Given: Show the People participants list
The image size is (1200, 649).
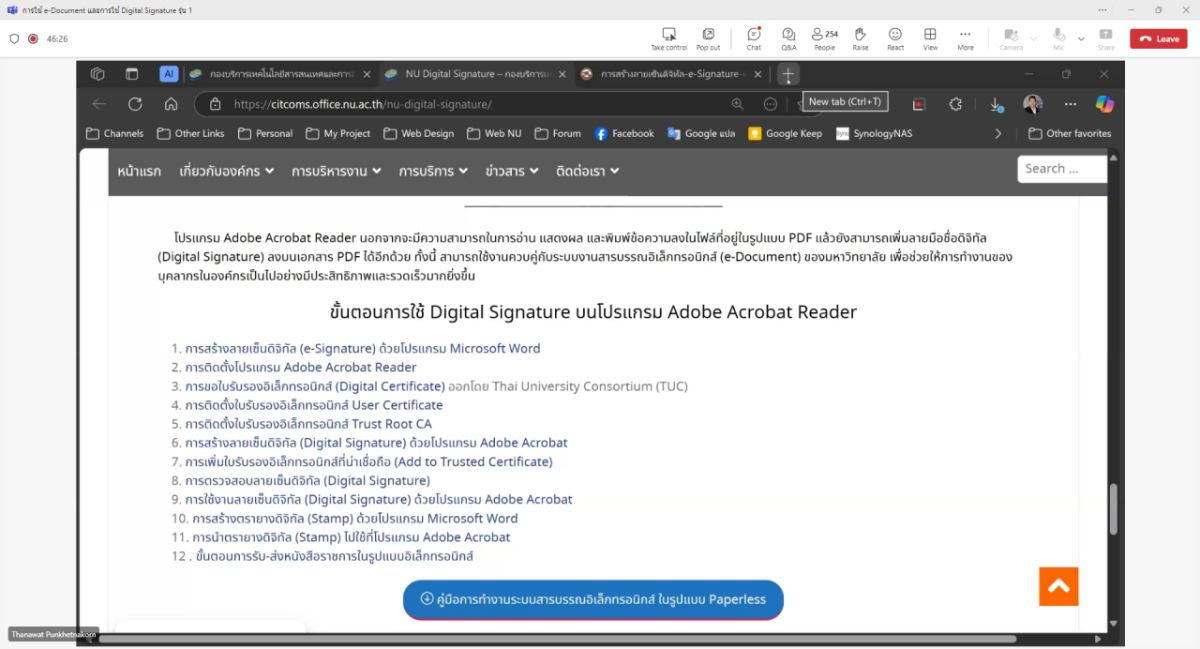Looking at the screenshot, I should [824, 38].
